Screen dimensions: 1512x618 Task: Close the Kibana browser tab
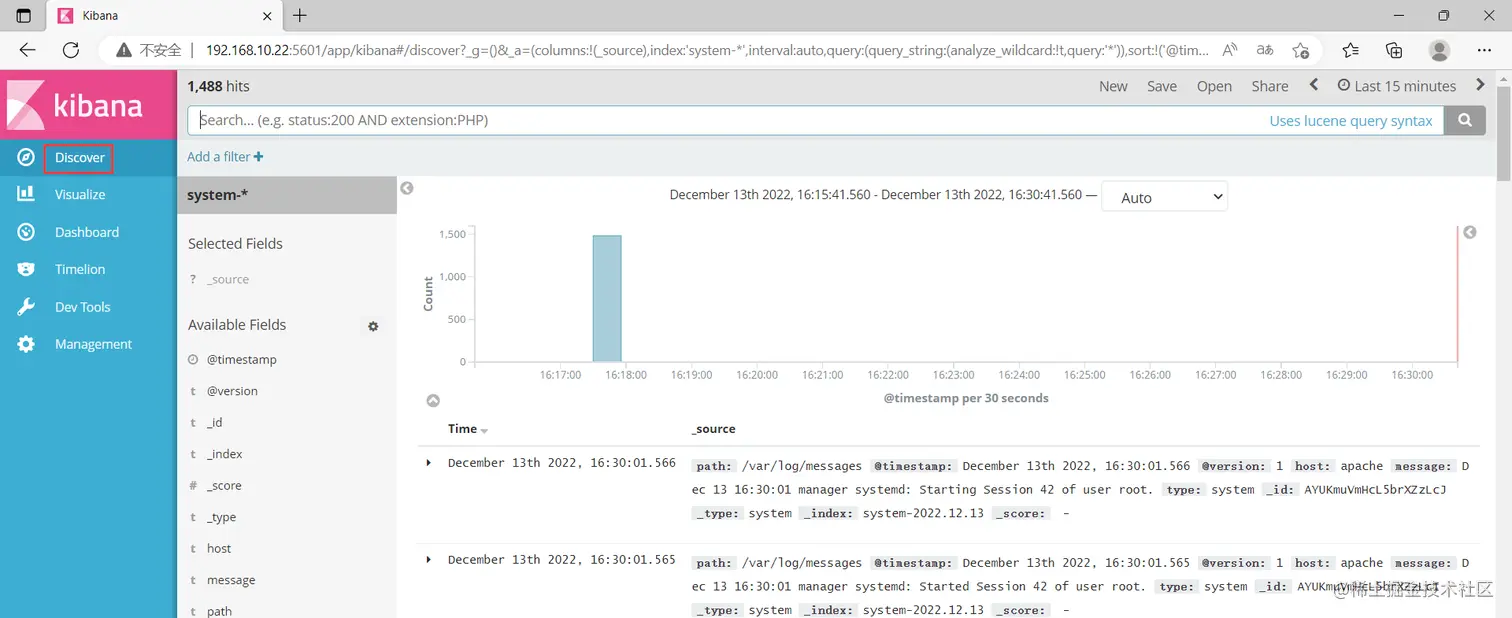(265, 16)
